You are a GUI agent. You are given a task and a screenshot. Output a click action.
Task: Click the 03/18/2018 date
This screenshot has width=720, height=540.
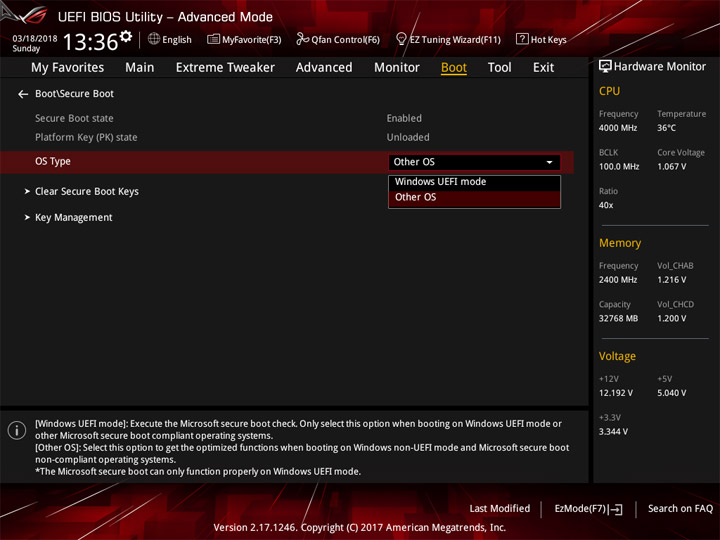click(x=35, y=38)
